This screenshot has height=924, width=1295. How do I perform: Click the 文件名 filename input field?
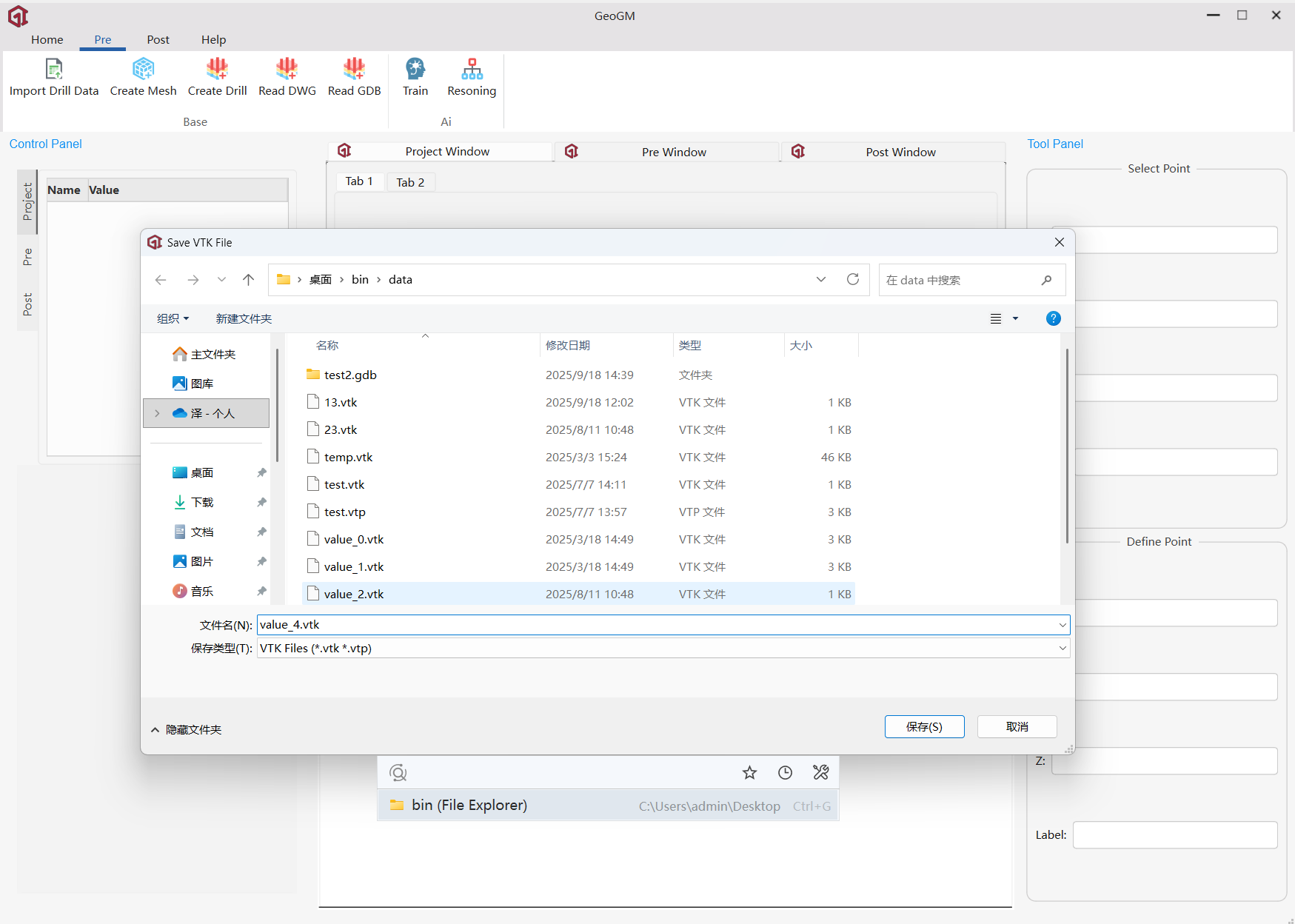(655, 625)
